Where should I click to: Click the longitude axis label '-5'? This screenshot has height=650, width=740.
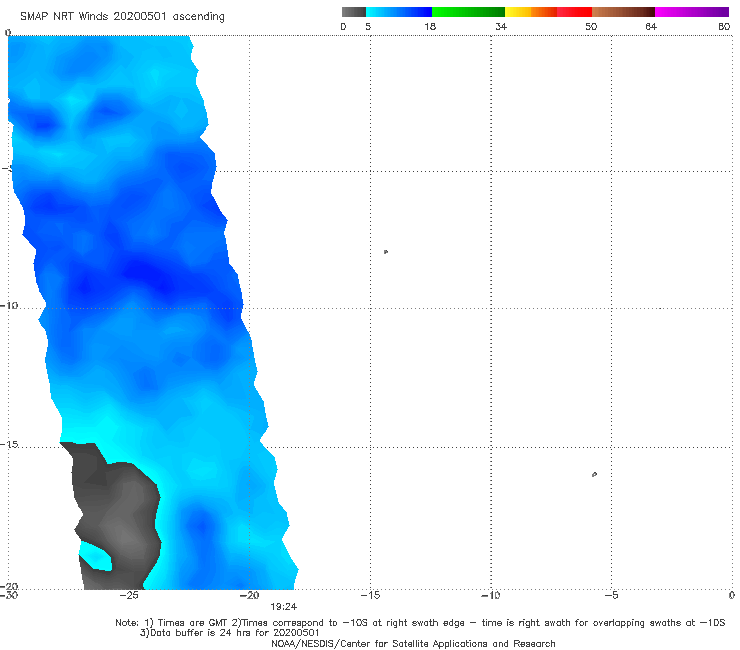click(611, 595)
